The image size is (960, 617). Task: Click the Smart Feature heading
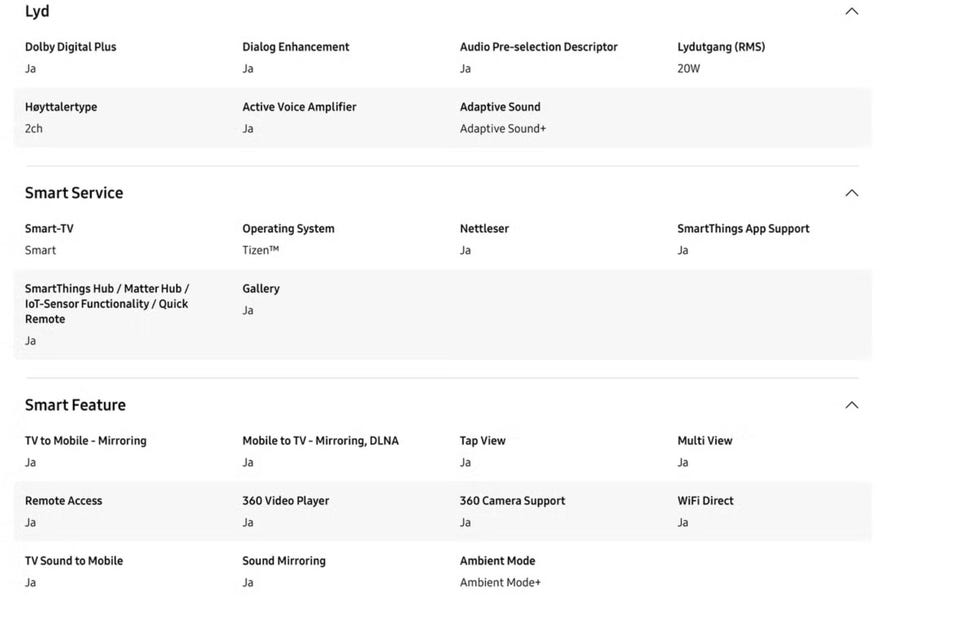(75, 405)
